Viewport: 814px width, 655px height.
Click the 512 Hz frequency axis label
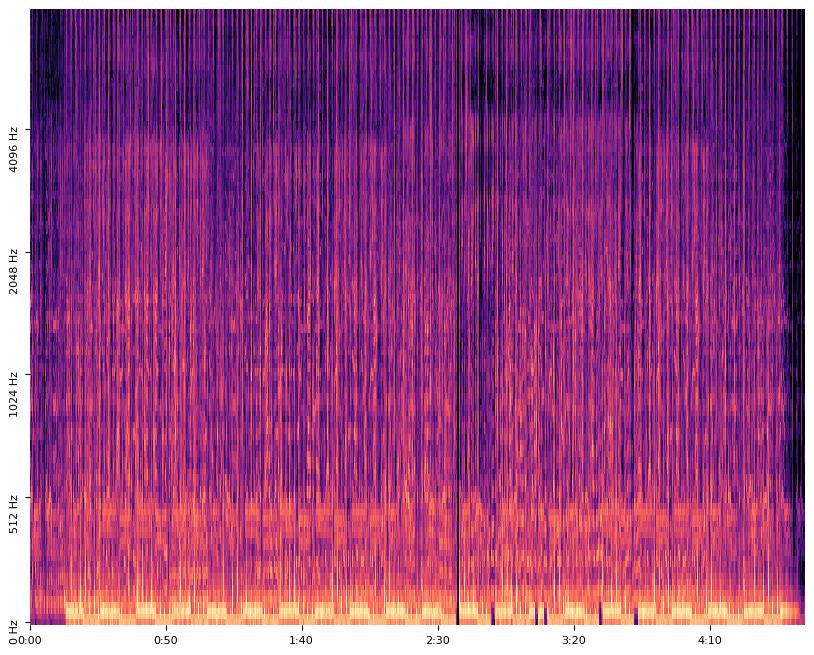13,514
